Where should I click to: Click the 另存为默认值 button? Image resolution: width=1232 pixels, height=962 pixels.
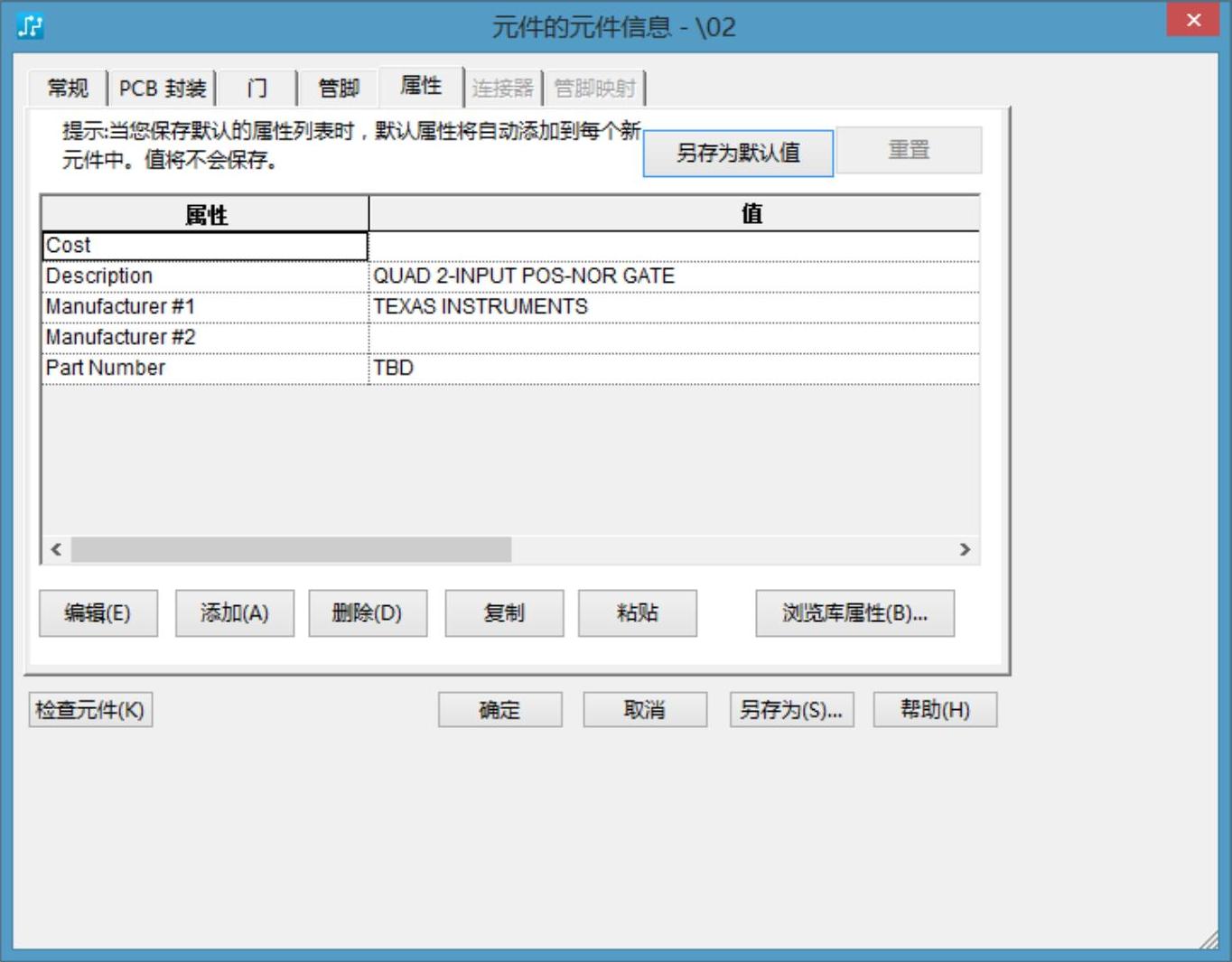(x=738, y=153)
